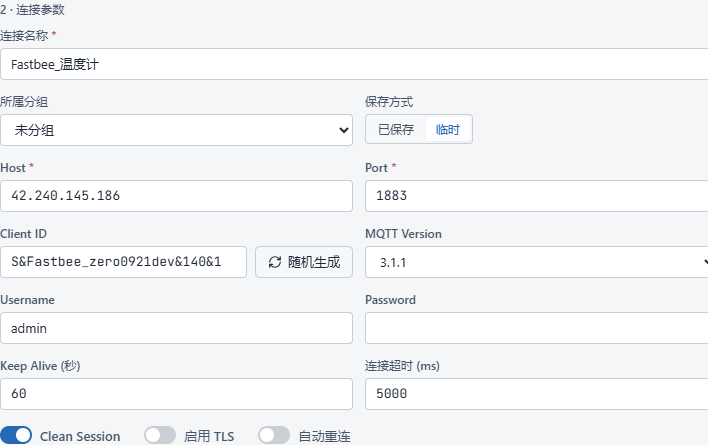This screenshot has height=445, width=708.
Task: Click the 保存方式 label
Action: (x=389, y=102)
